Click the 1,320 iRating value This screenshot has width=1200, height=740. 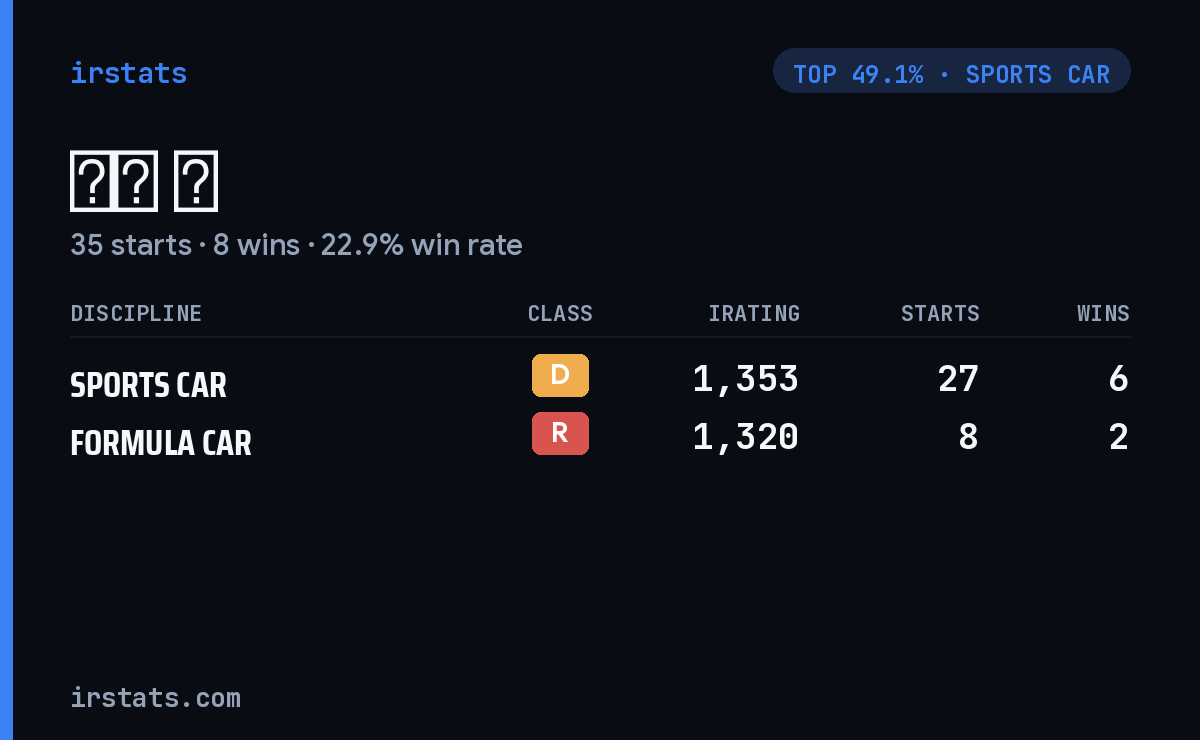pyautogui.click(x=746, y=437)
